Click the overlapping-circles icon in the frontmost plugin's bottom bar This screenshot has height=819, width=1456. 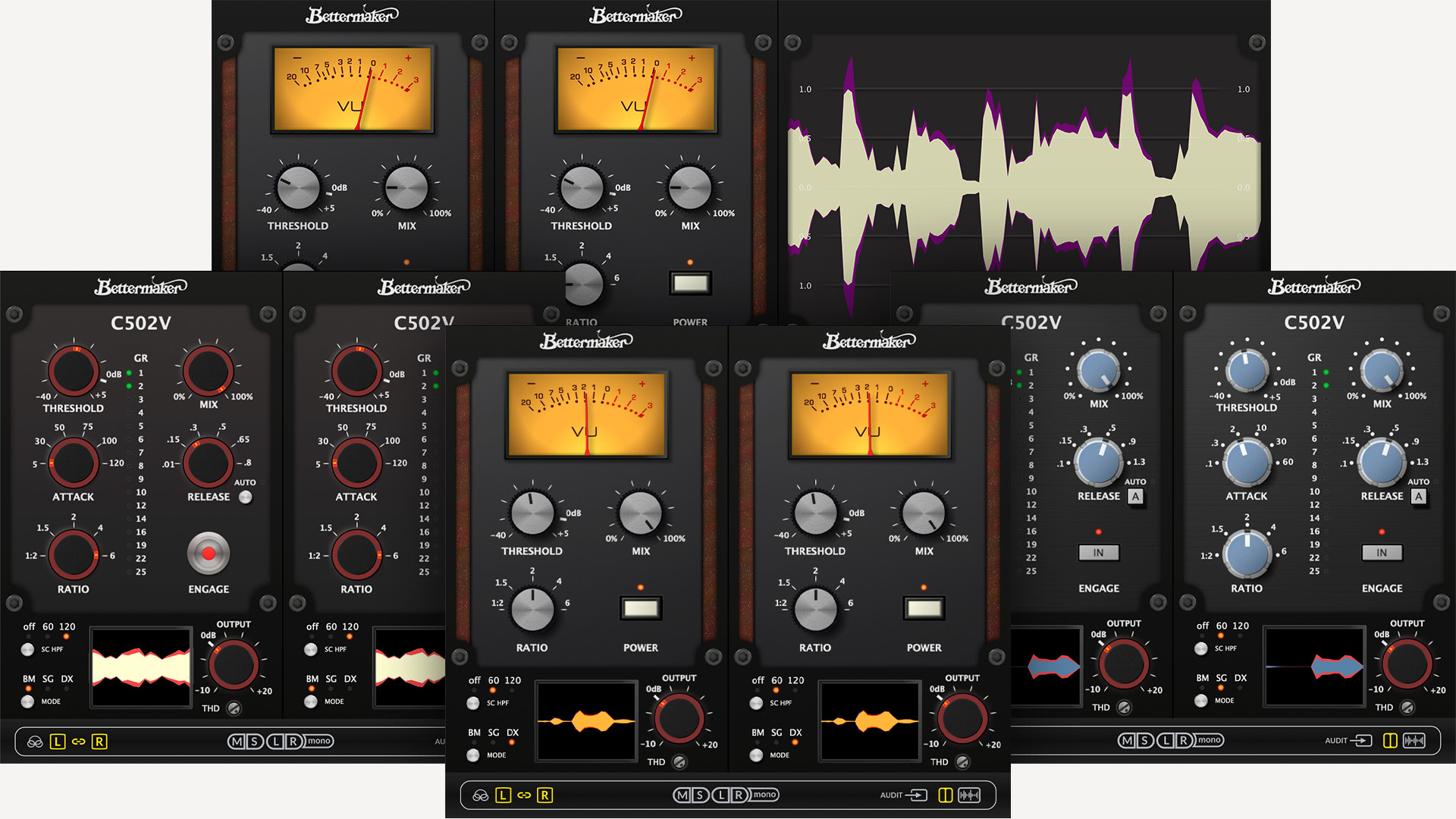pyautogui.click(x=481, y=795)
